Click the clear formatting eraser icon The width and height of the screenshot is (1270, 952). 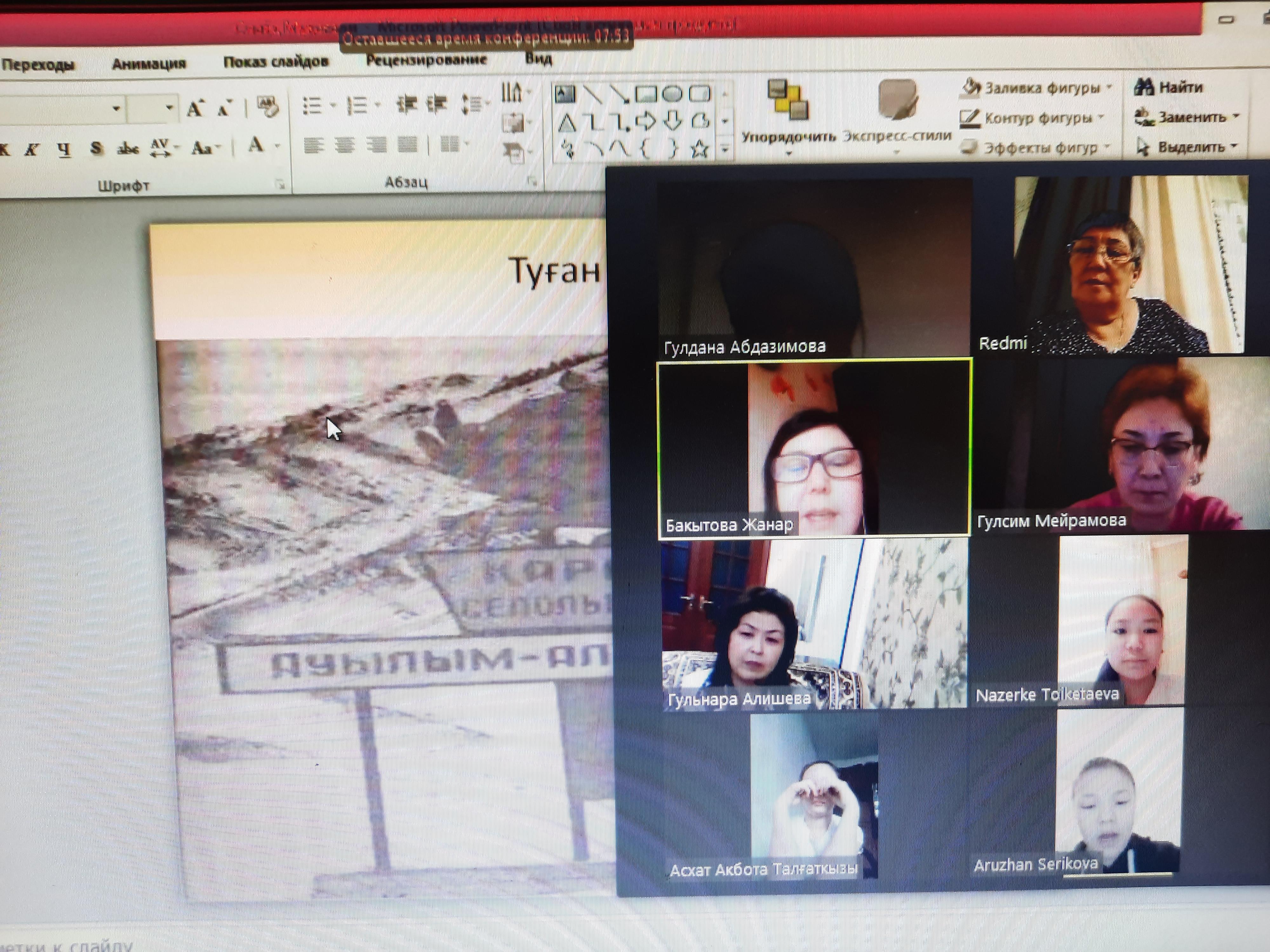coord(268,107)
